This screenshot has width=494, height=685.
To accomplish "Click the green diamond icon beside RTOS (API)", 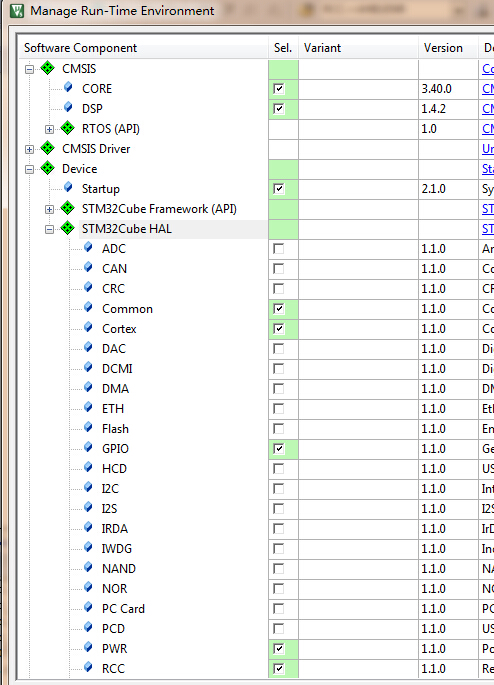I will [68, 128].
